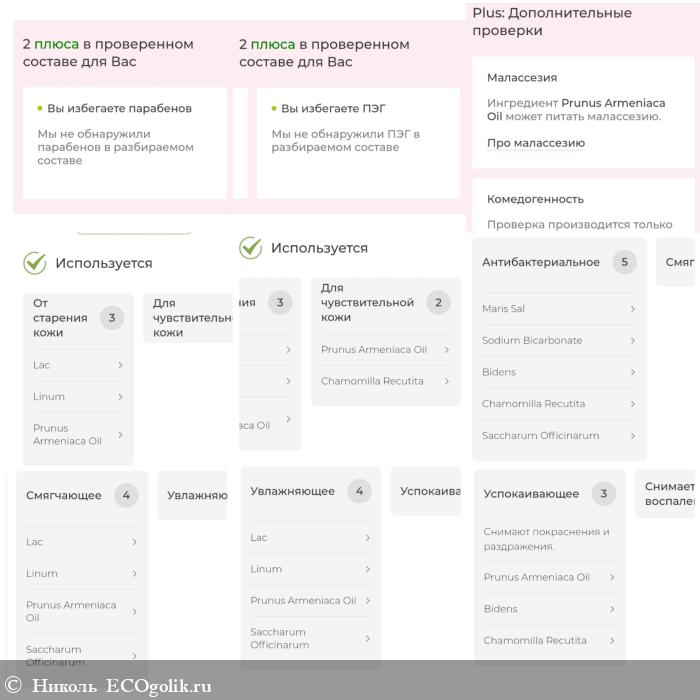
Task: Open the Про малассезию link
Action: tap(536, 143)
